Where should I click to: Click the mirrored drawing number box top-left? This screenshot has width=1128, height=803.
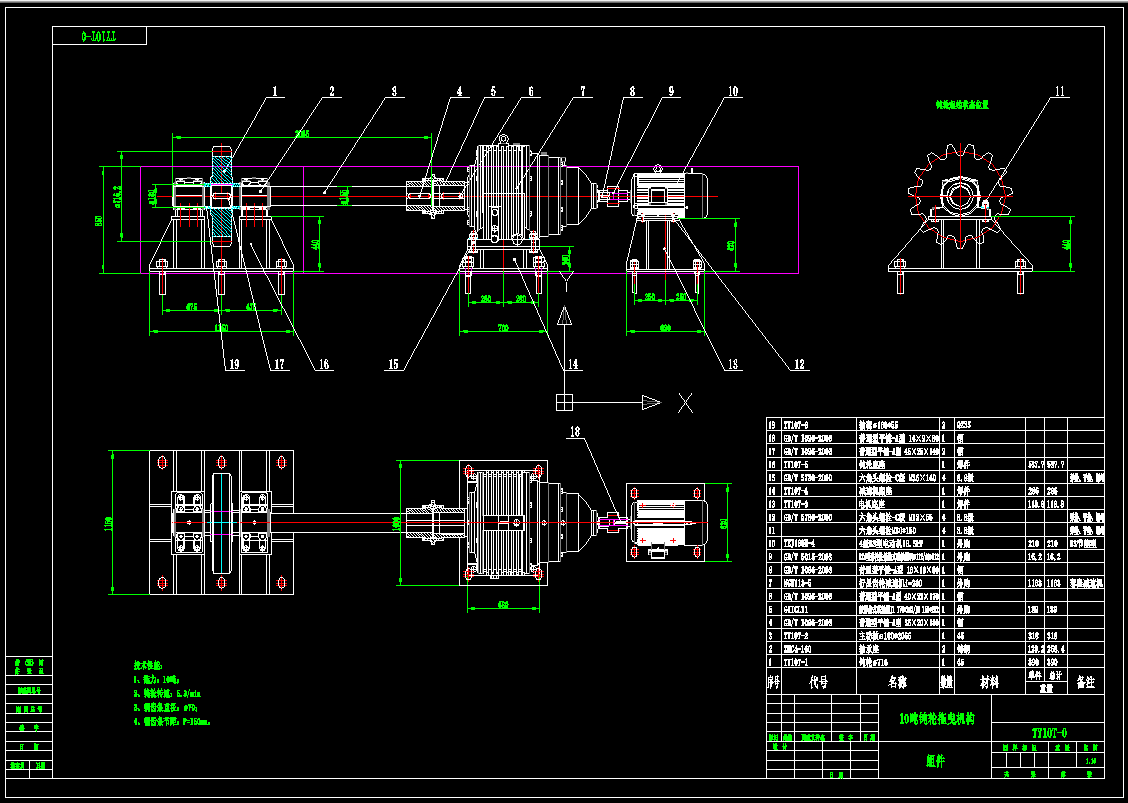(99, 36)
